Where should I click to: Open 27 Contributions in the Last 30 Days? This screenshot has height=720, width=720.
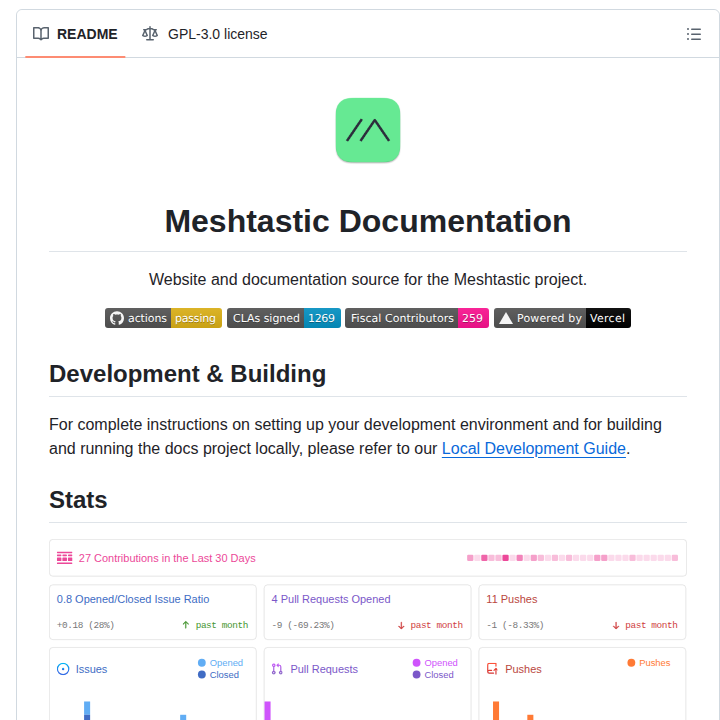[167, 558]
